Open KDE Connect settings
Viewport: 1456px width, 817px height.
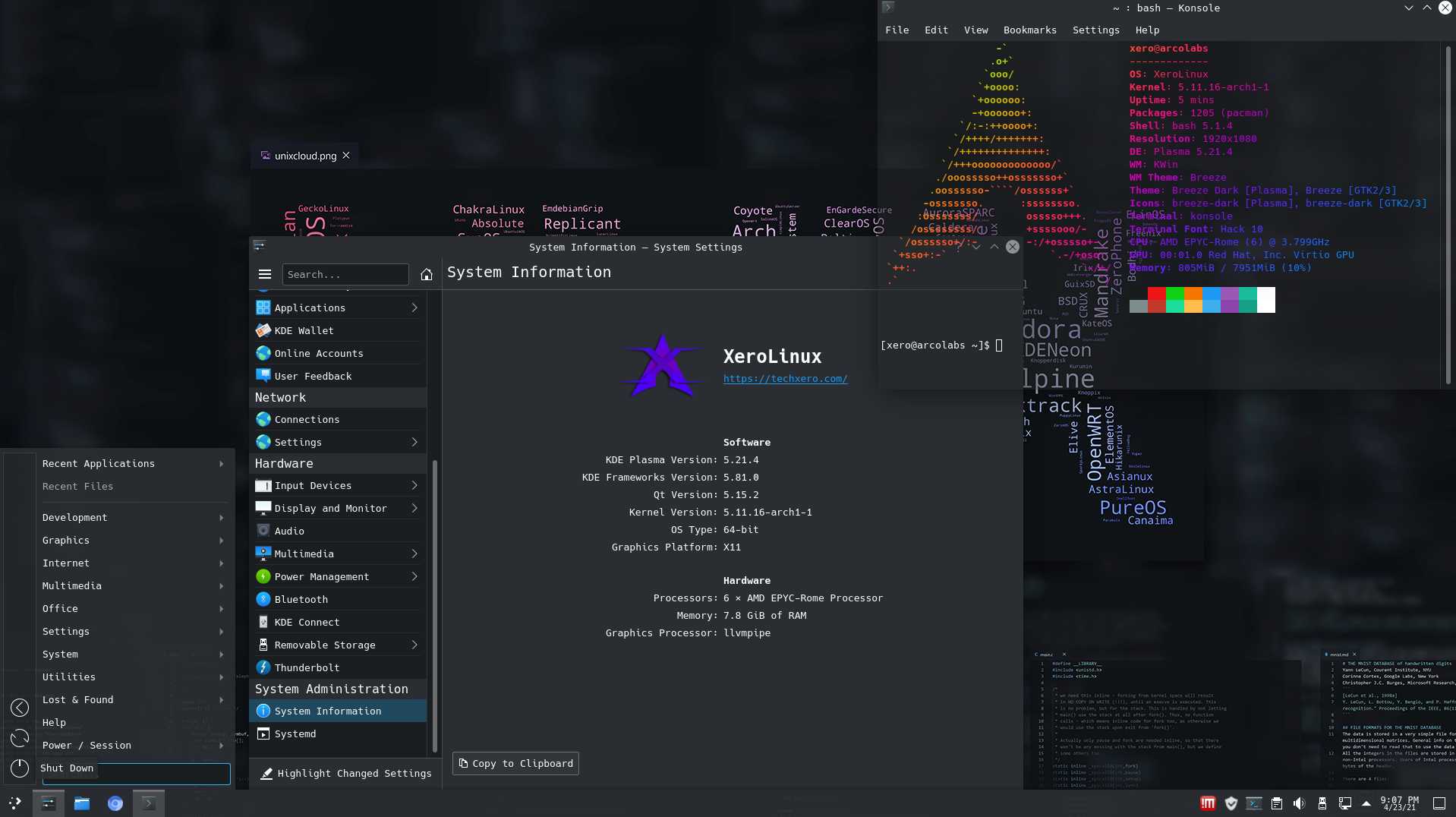pyautogui.click(x=338, y=622)
